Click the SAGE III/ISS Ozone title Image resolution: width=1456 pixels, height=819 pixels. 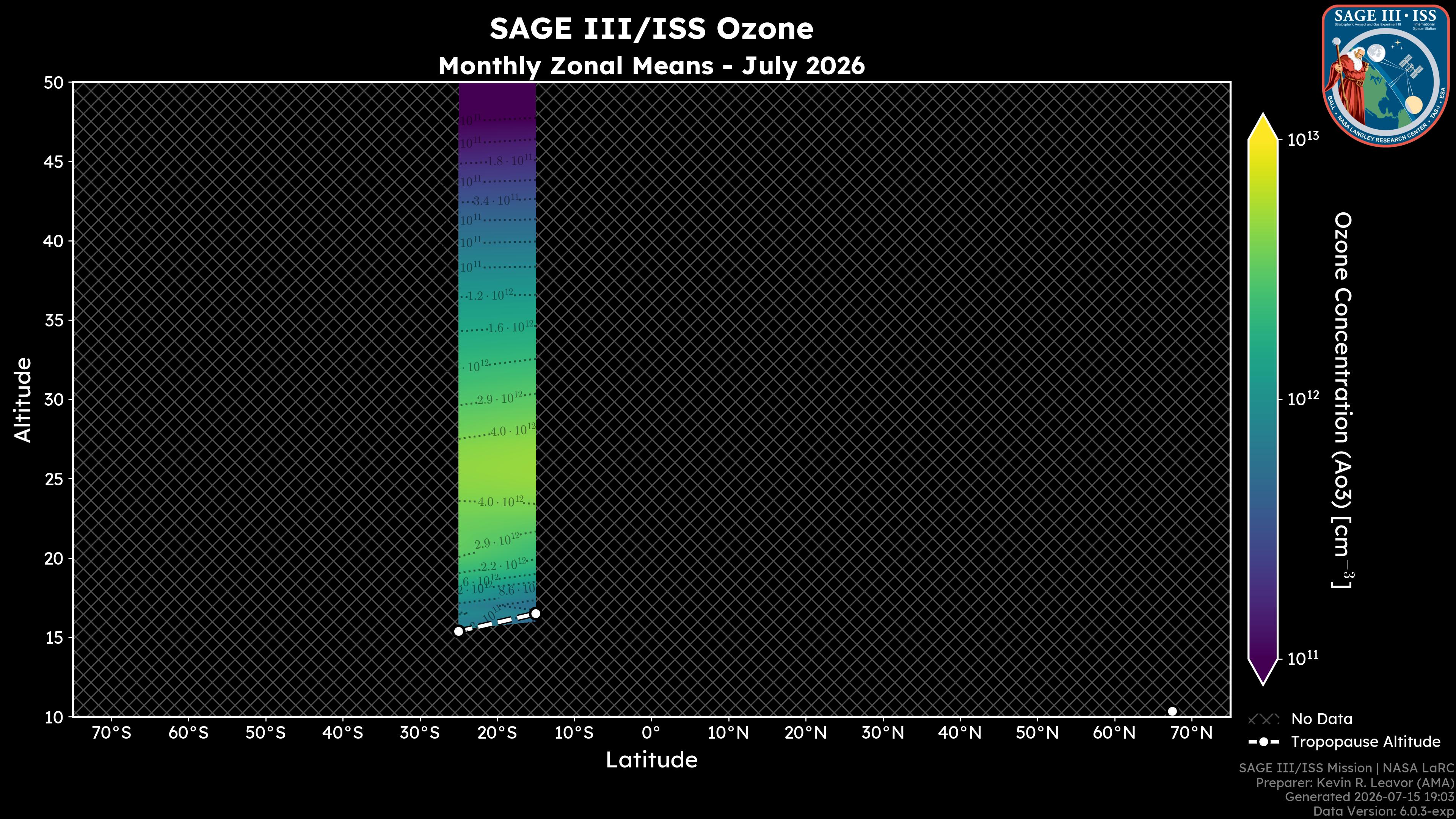coord(651,29)
